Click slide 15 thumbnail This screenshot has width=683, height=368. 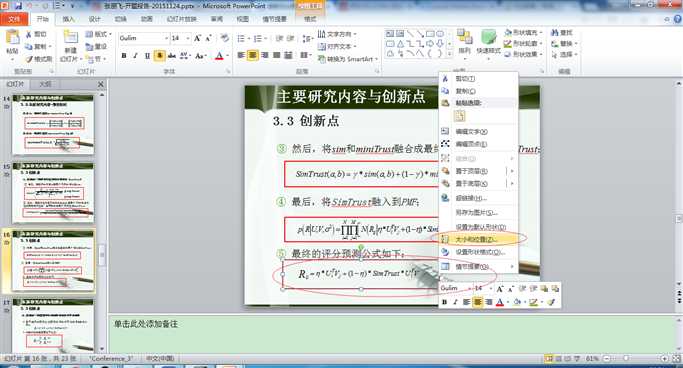tap(53, 192)
